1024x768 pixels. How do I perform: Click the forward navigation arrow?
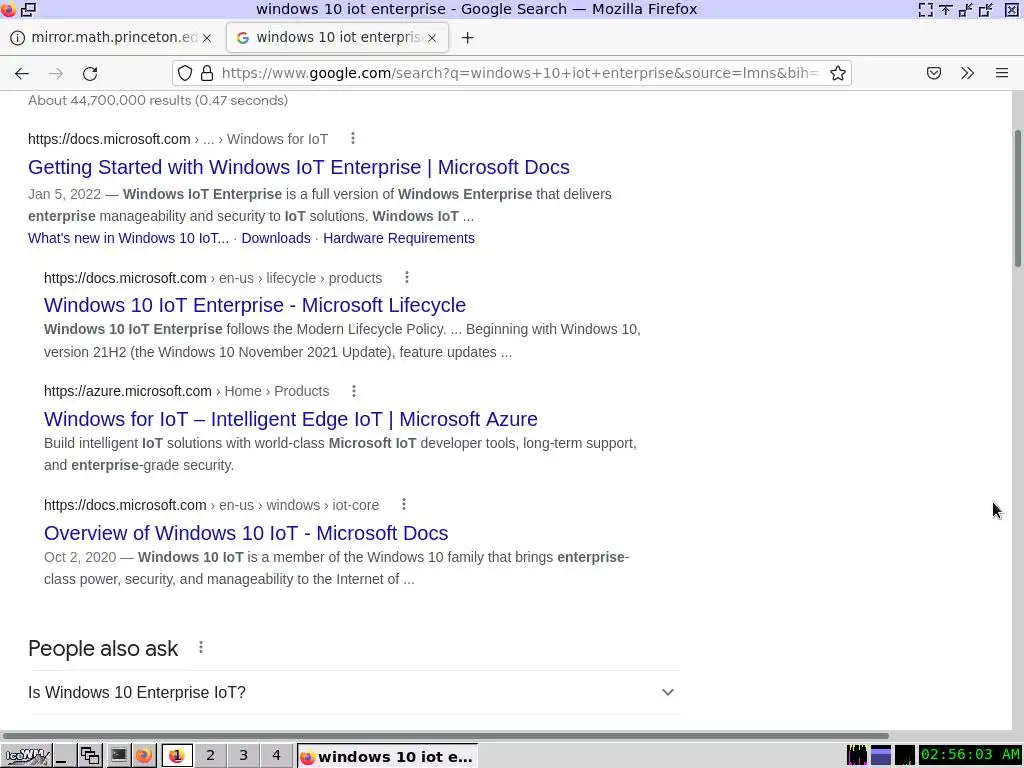coord(56,73)
